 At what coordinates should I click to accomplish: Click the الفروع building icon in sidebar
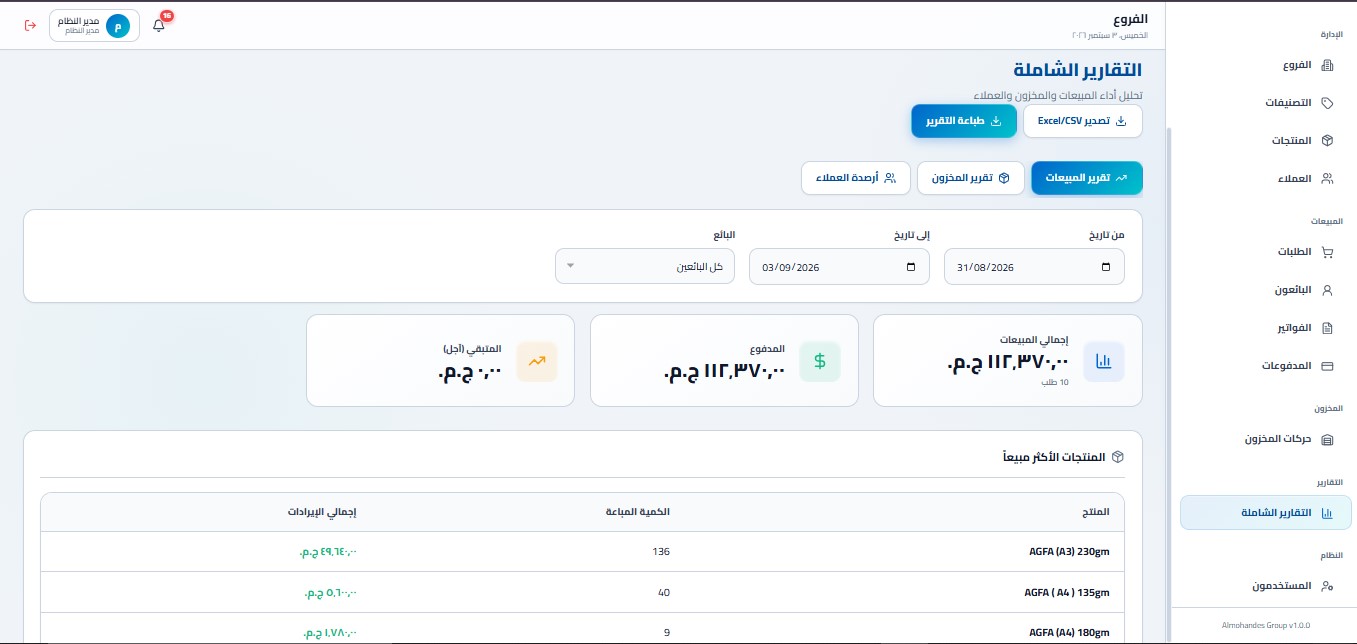(1328, 65)
